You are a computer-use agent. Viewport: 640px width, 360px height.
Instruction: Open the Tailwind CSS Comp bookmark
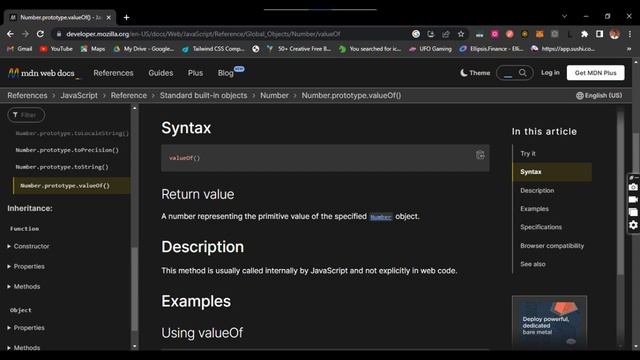(x=213, y=49)
